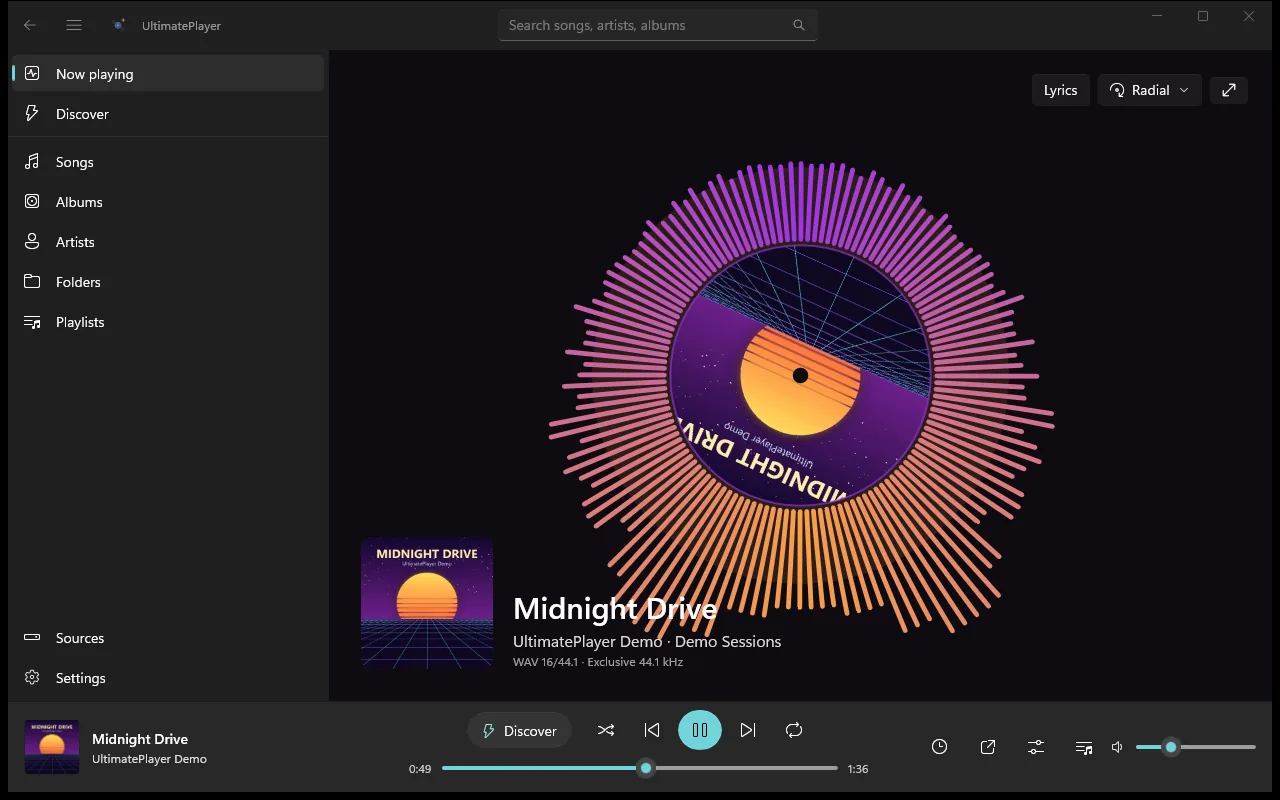Toggle the hamburger navigation menu
The height and width of the screenshot is (800, 1280).
[74, 25]
